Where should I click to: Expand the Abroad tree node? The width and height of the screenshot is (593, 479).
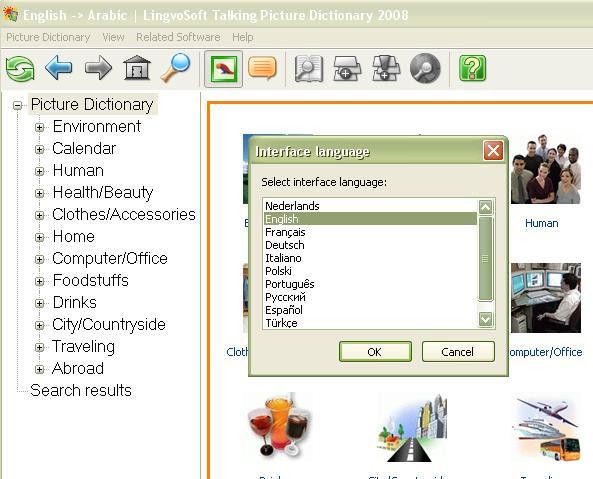point(39,369)
